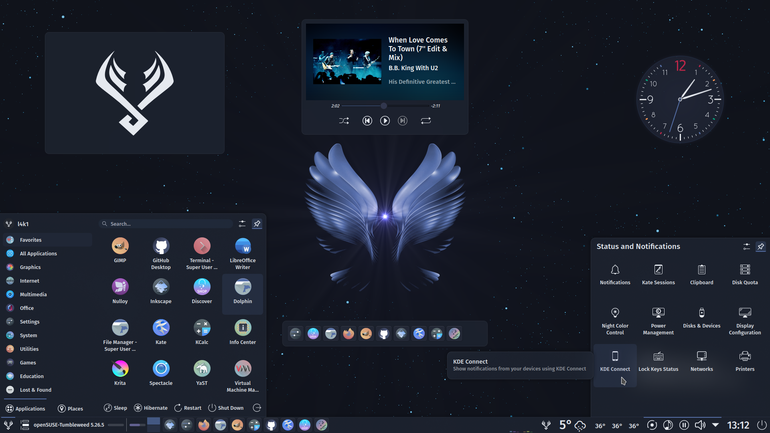Expand hidden tray icons with the arrow
The width and height of the screenshot is (770, 433).
click(x=715, y=425)
